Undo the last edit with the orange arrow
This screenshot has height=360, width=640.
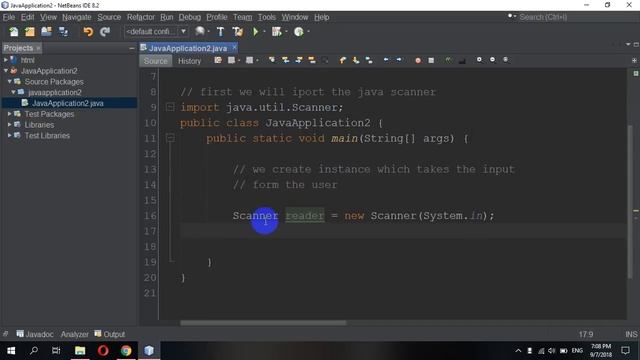pyautogui.click(x=88, y=31)
